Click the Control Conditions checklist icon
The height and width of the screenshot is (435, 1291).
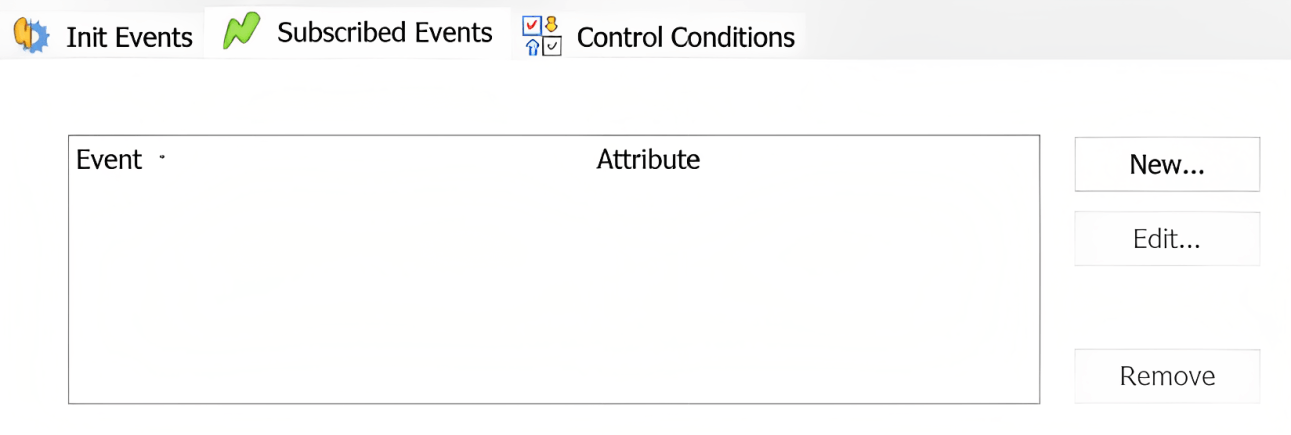click(x=543, y=35)
